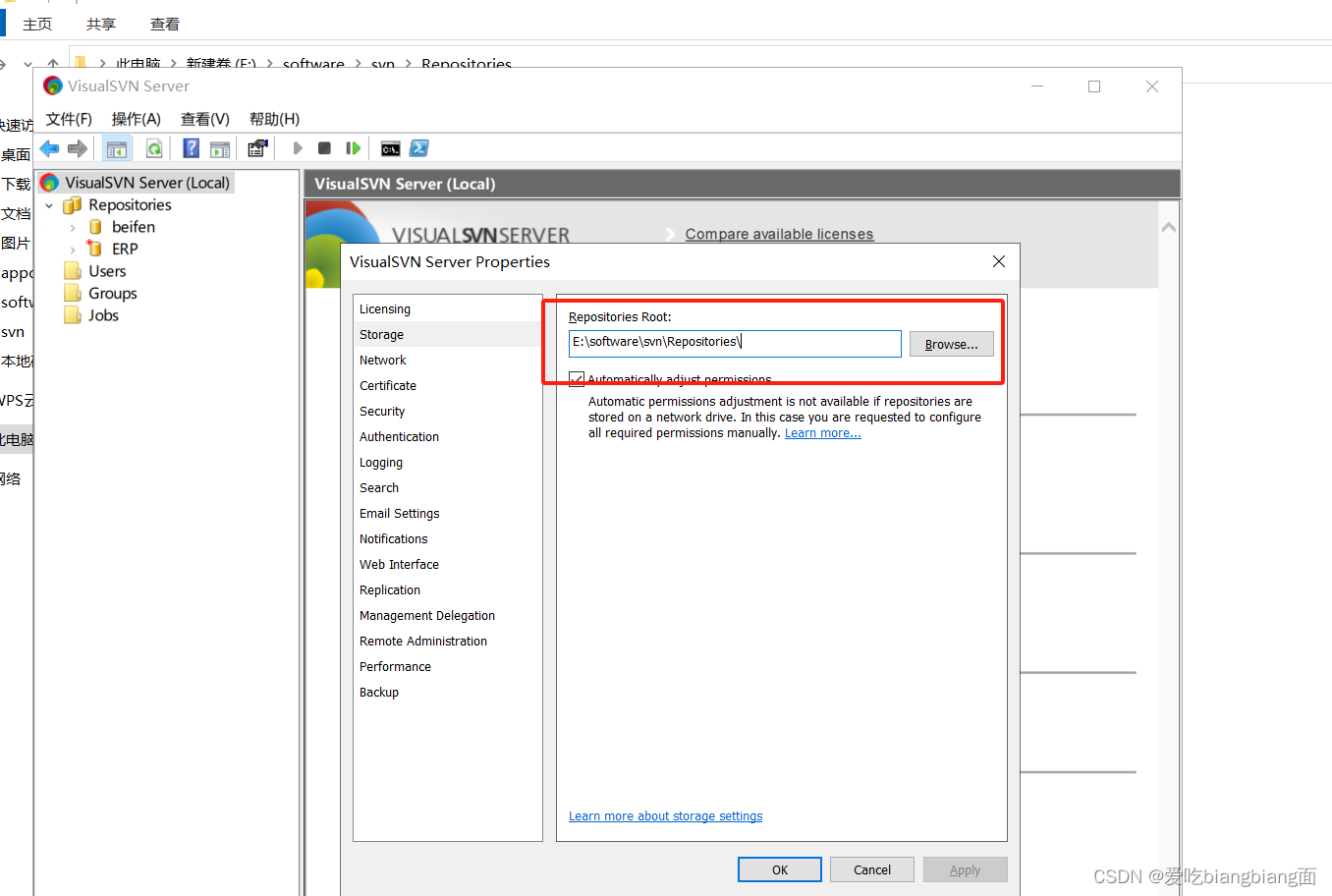Open Learn more about storage settings link
The width and height of the screenshot is (1332, 896).
(665, 815)
